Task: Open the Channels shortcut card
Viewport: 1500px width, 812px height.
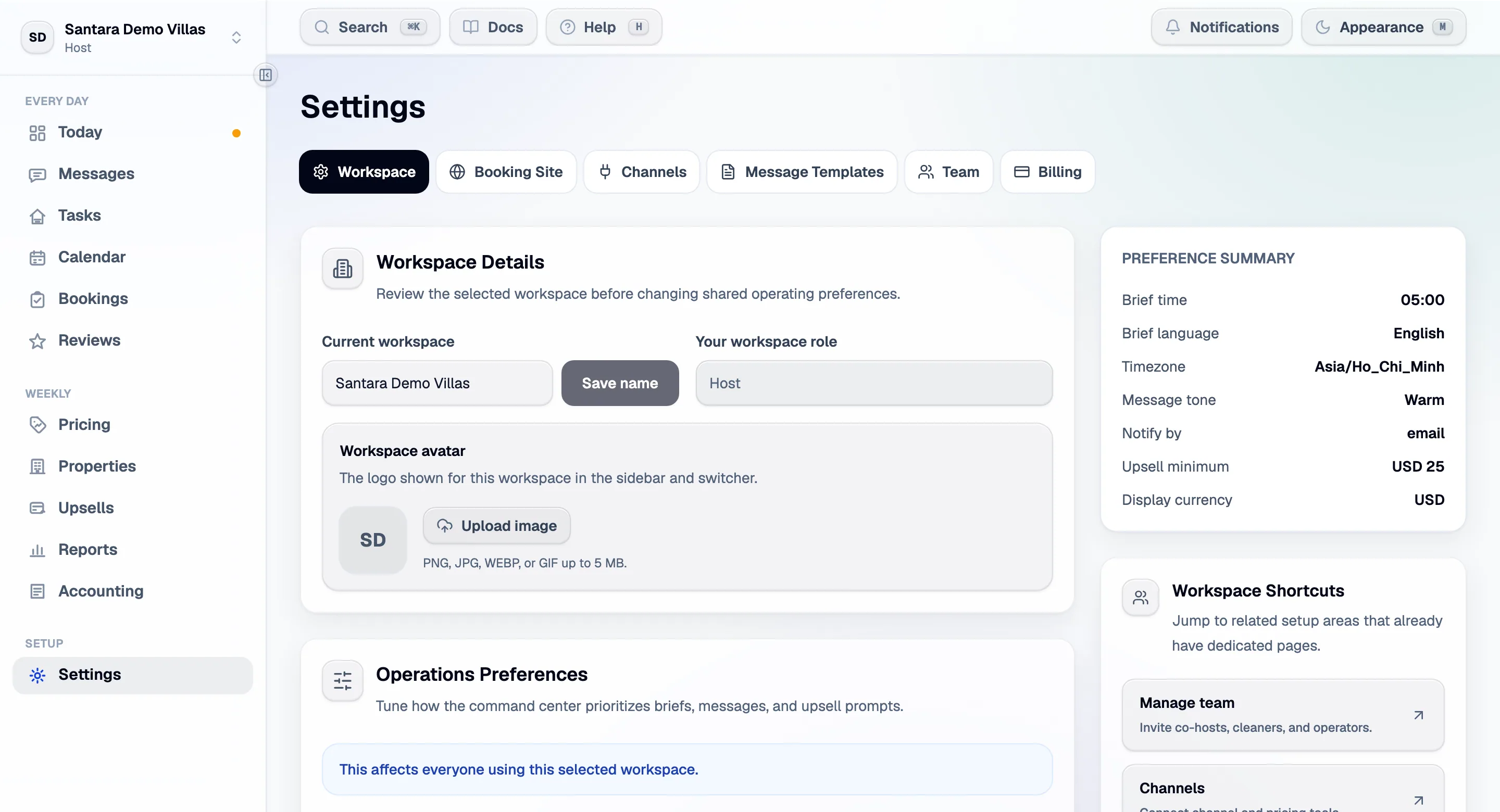Action: [1283, 789]
